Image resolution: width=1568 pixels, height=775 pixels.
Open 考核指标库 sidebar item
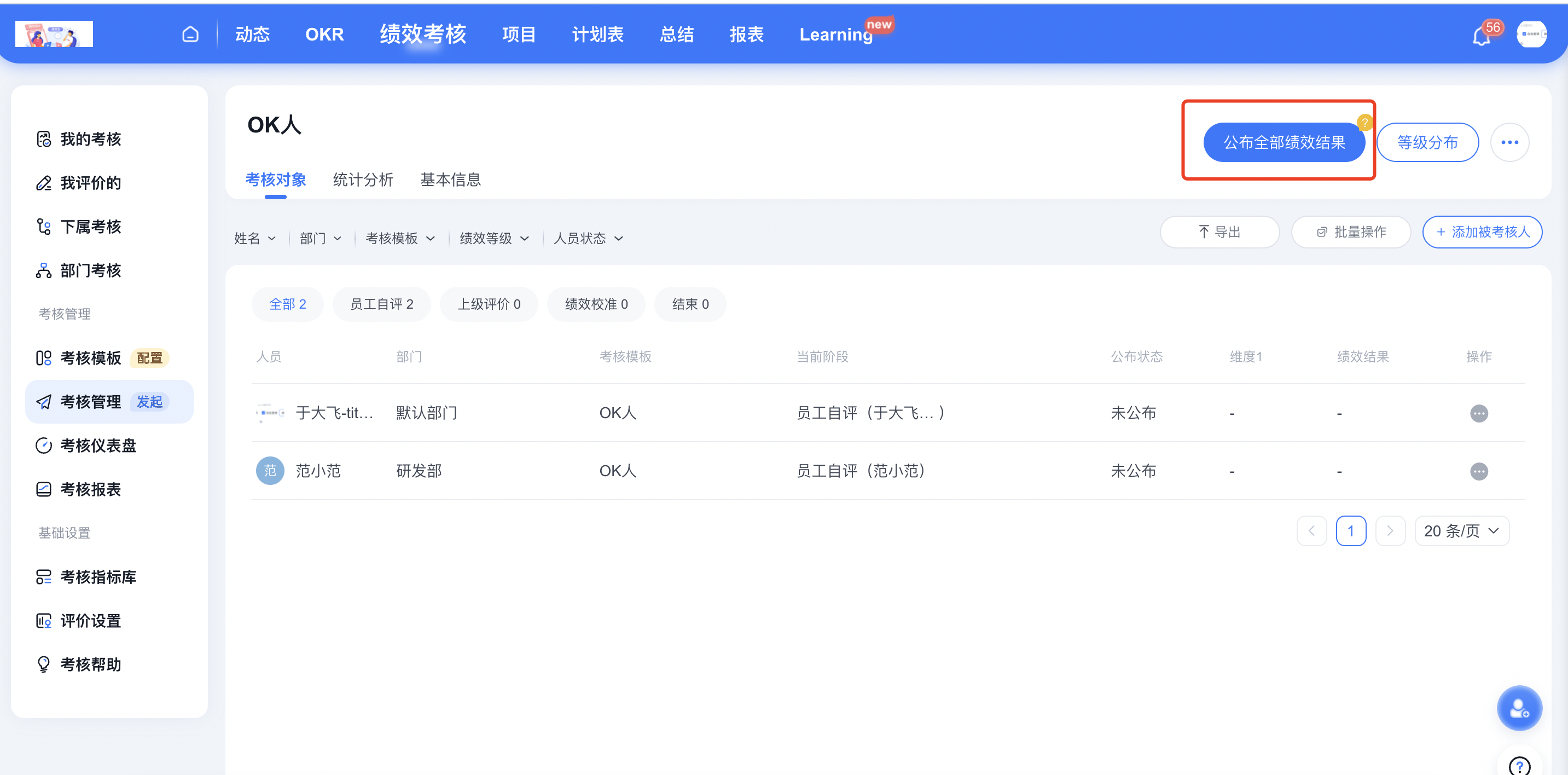[x=109, y=577]
